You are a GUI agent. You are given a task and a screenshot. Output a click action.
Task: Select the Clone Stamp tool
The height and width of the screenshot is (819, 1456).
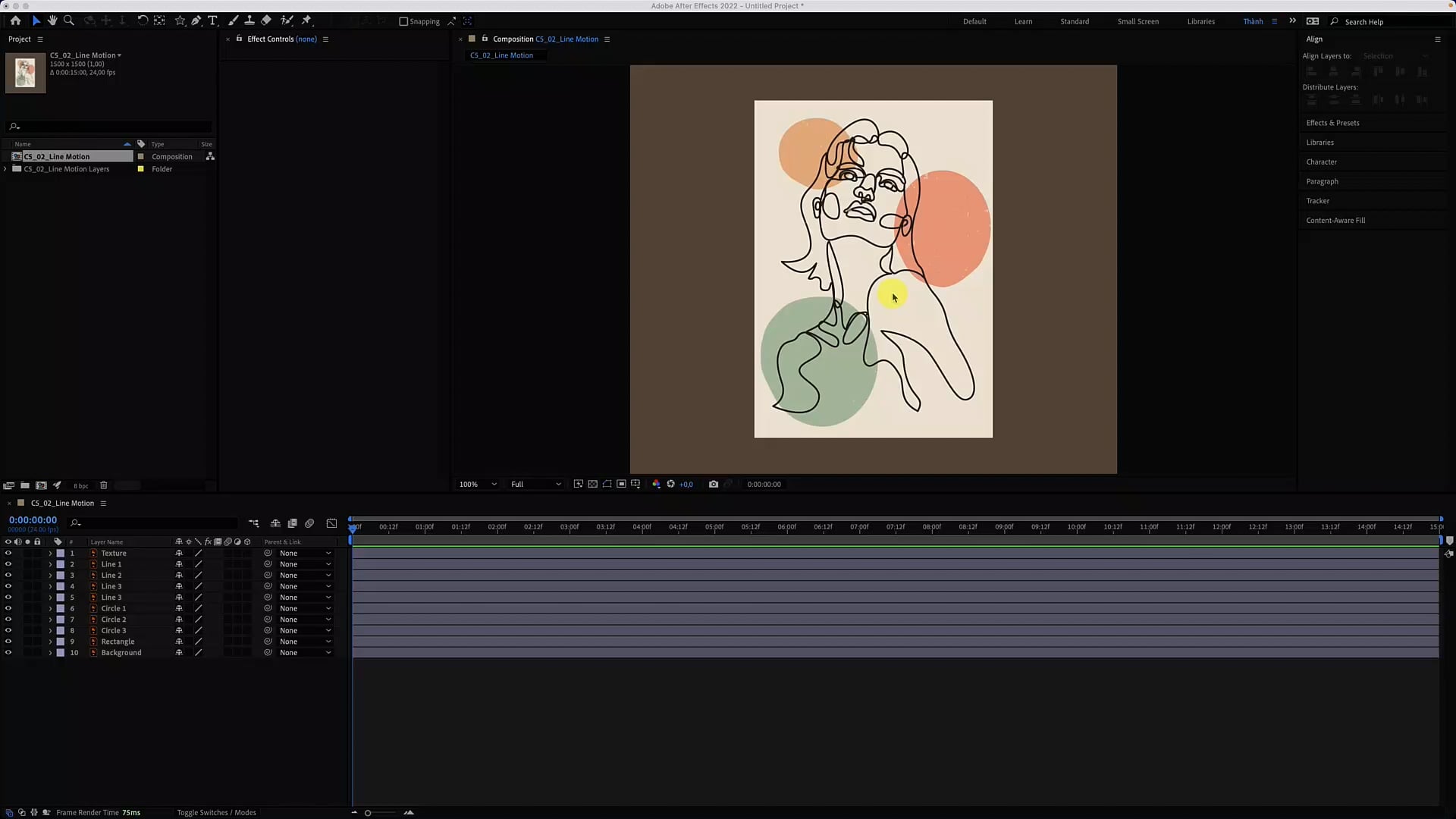[x=249, y=20]
